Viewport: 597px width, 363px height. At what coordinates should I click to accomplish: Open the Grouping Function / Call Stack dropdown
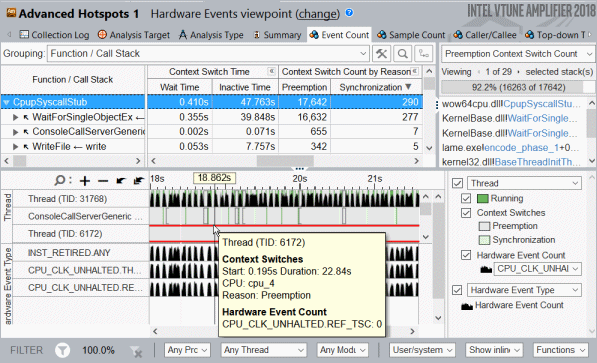click(x=208, y=54)
